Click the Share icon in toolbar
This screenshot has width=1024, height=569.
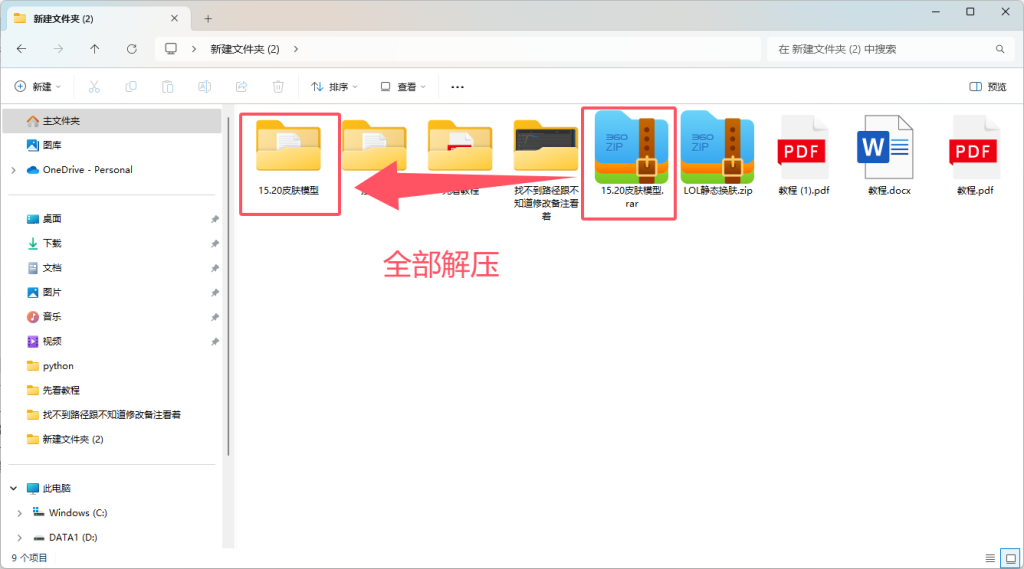point(242,87)
